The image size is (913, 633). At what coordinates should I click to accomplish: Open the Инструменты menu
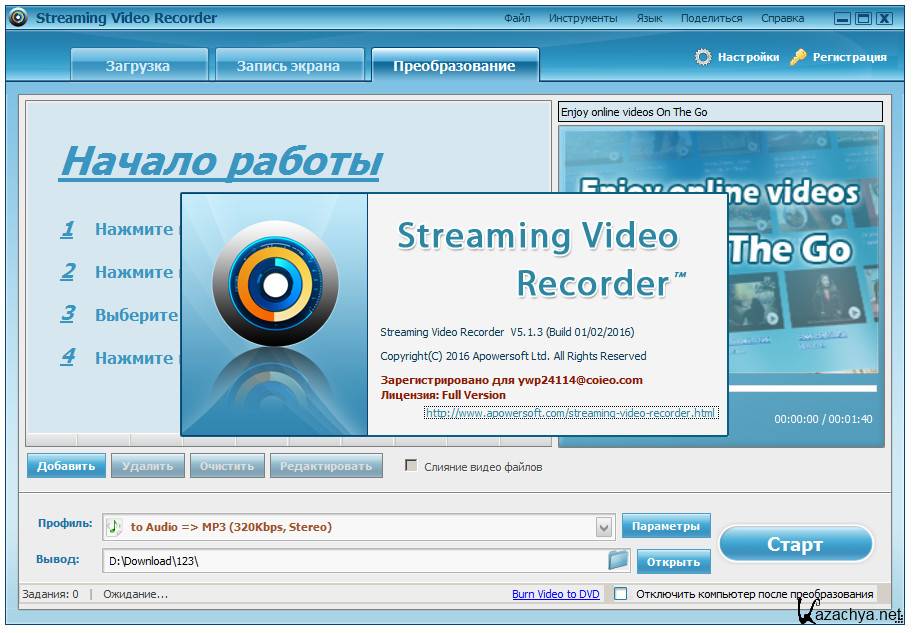pyautogui.click(x=583, y=18)
